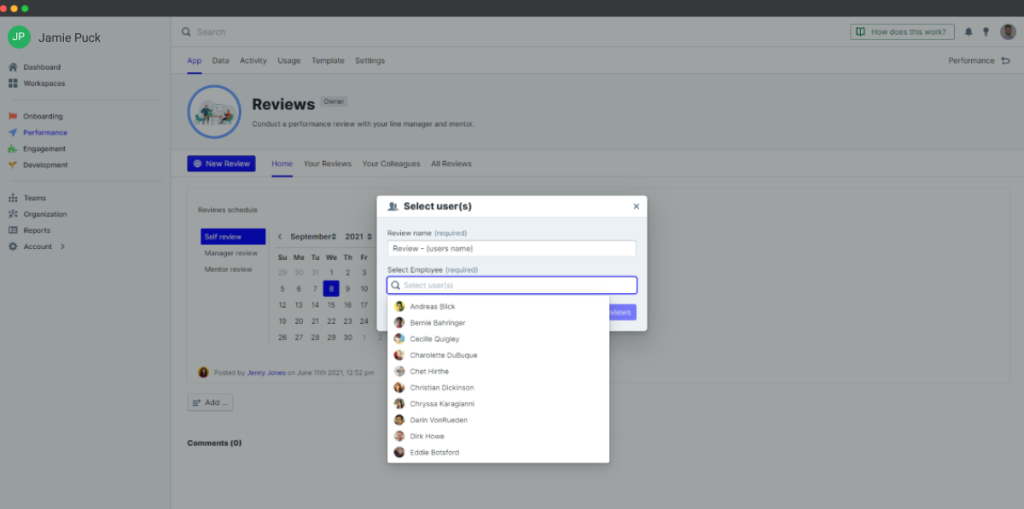Image resolution: width=1024 pixels, height=509 pixels.
Task: Switch to the Settings tab
Action: click(x=370, y=61)
